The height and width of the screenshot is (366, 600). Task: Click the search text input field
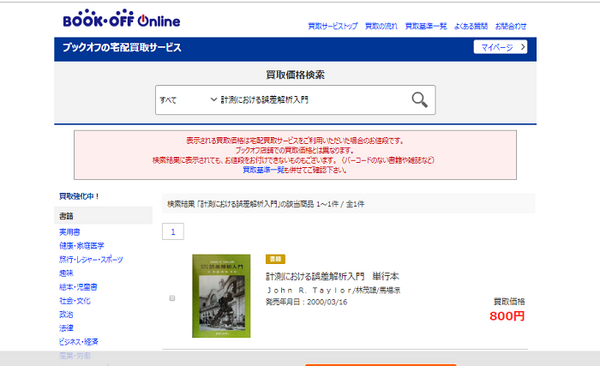point(312,100)
